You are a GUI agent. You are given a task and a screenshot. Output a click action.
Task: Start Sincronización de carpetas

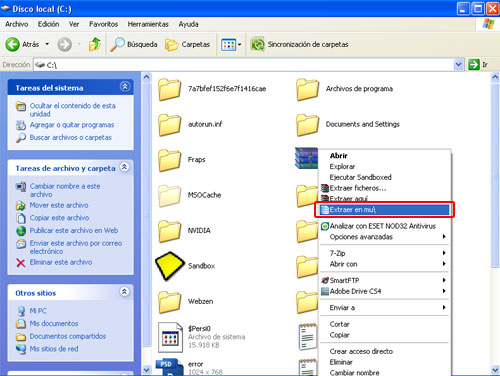tap(299, 44)
